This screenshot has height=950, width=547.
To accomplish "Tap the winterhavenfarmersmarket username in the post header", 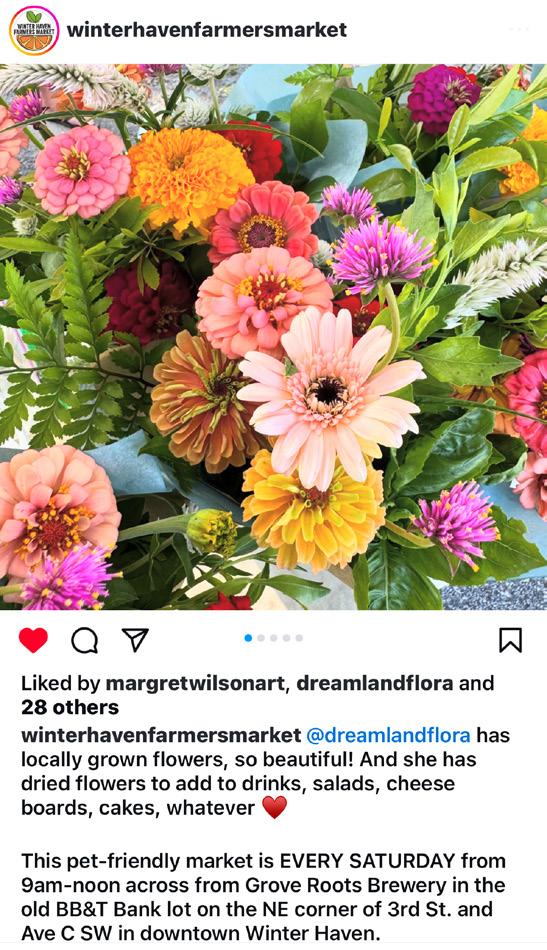I will 207,30.
